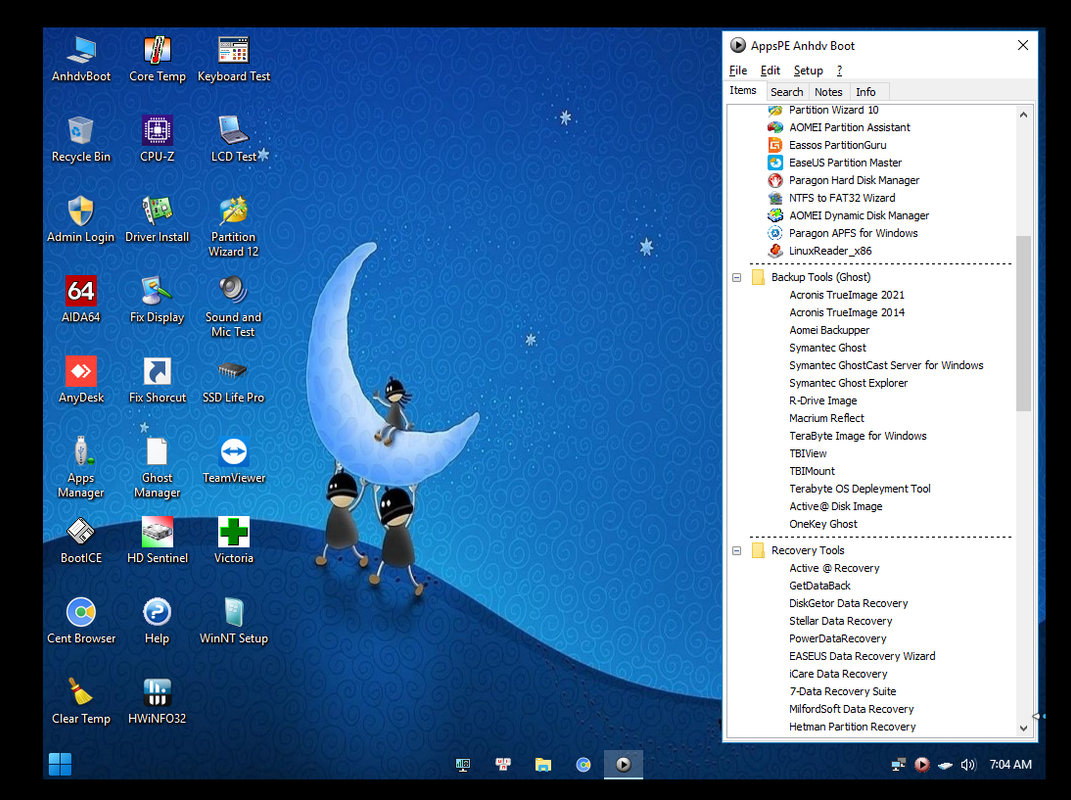Select Hetman Partition Recovery
Viewport: 1071px width, 800px height.
tap(852, 727)
